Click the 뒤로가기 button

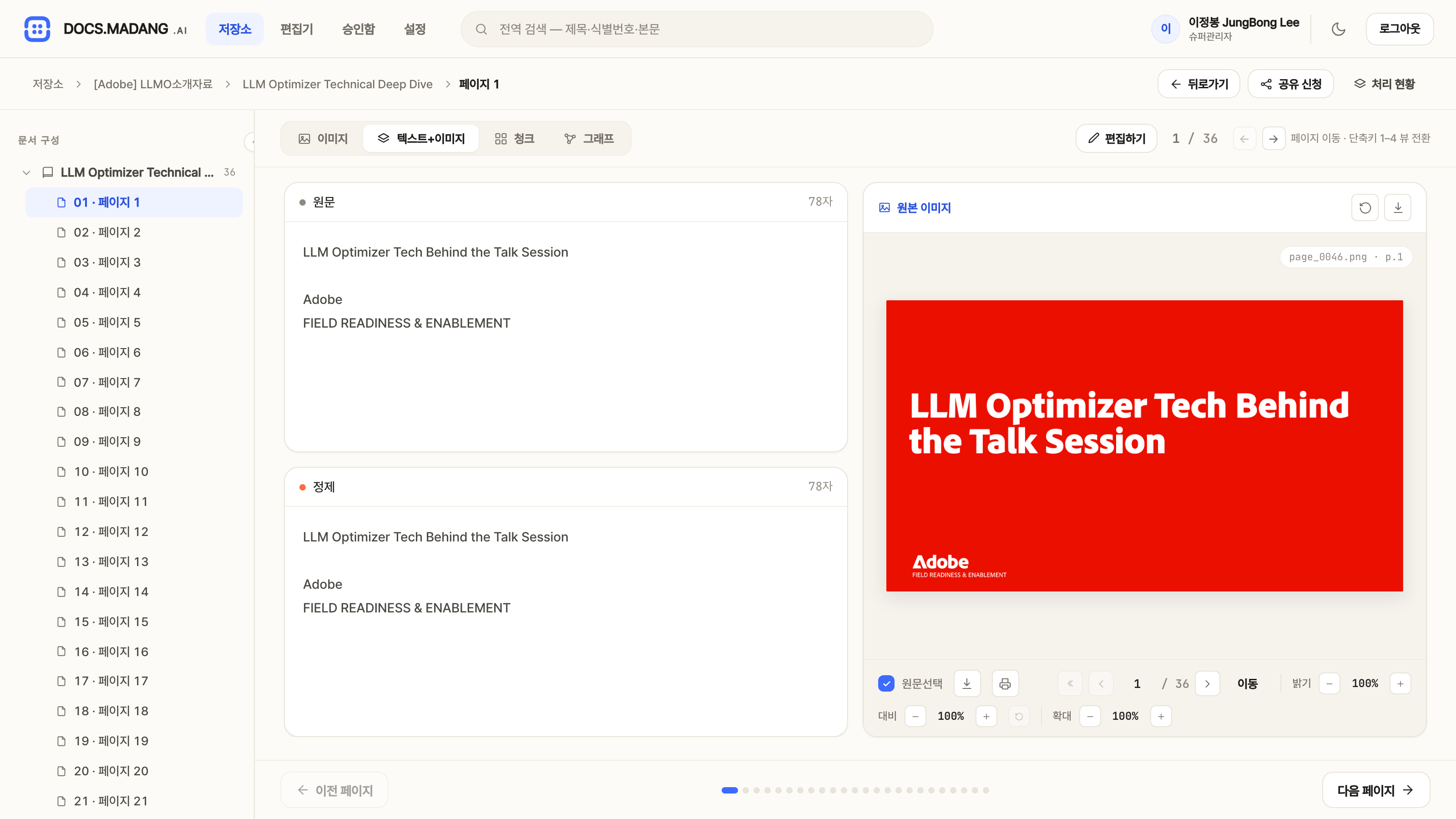tap(1198, 84)
